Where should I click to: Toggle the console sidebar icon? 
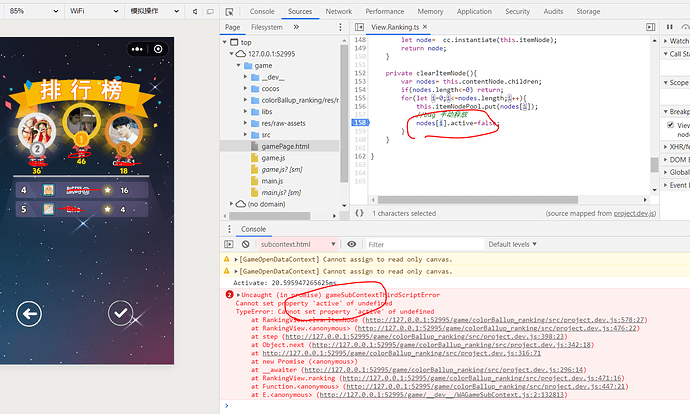point(229,244)
